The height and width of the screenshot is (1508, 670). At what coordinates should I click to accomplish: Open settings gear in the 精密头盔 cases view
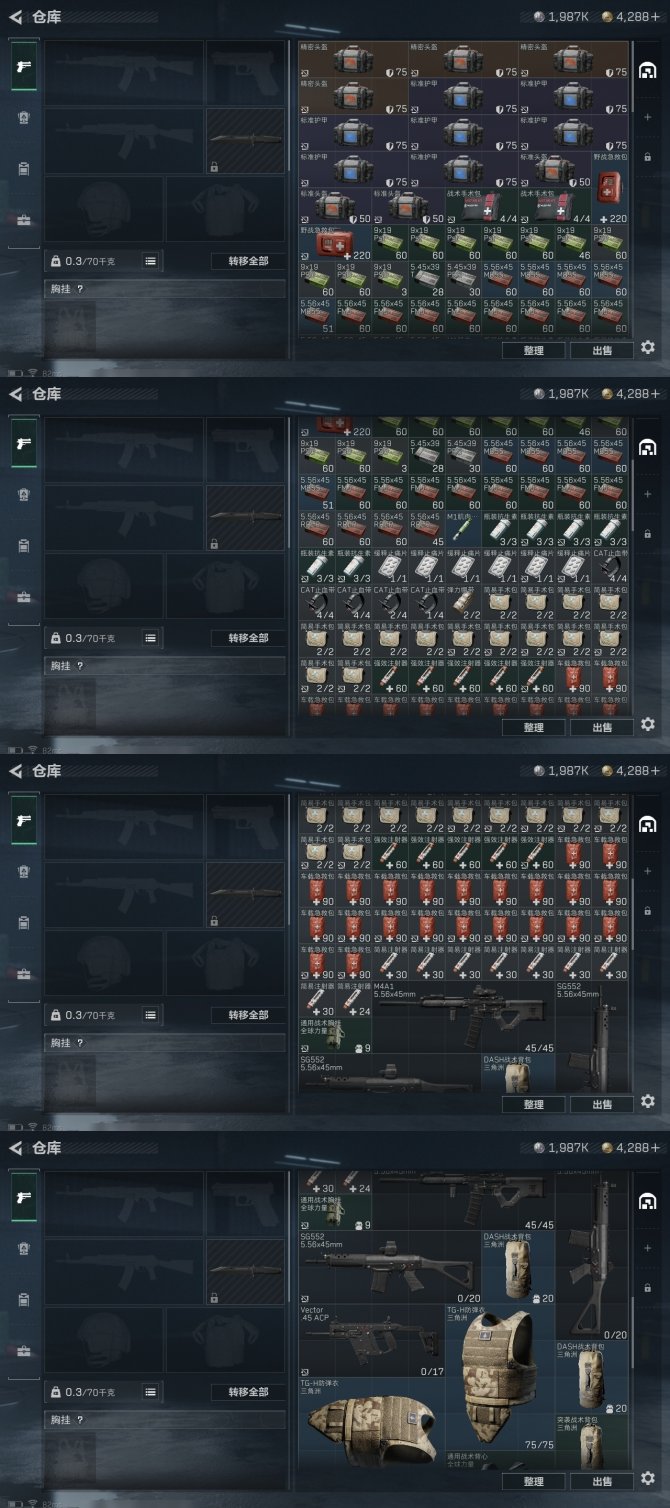point(648,347)
